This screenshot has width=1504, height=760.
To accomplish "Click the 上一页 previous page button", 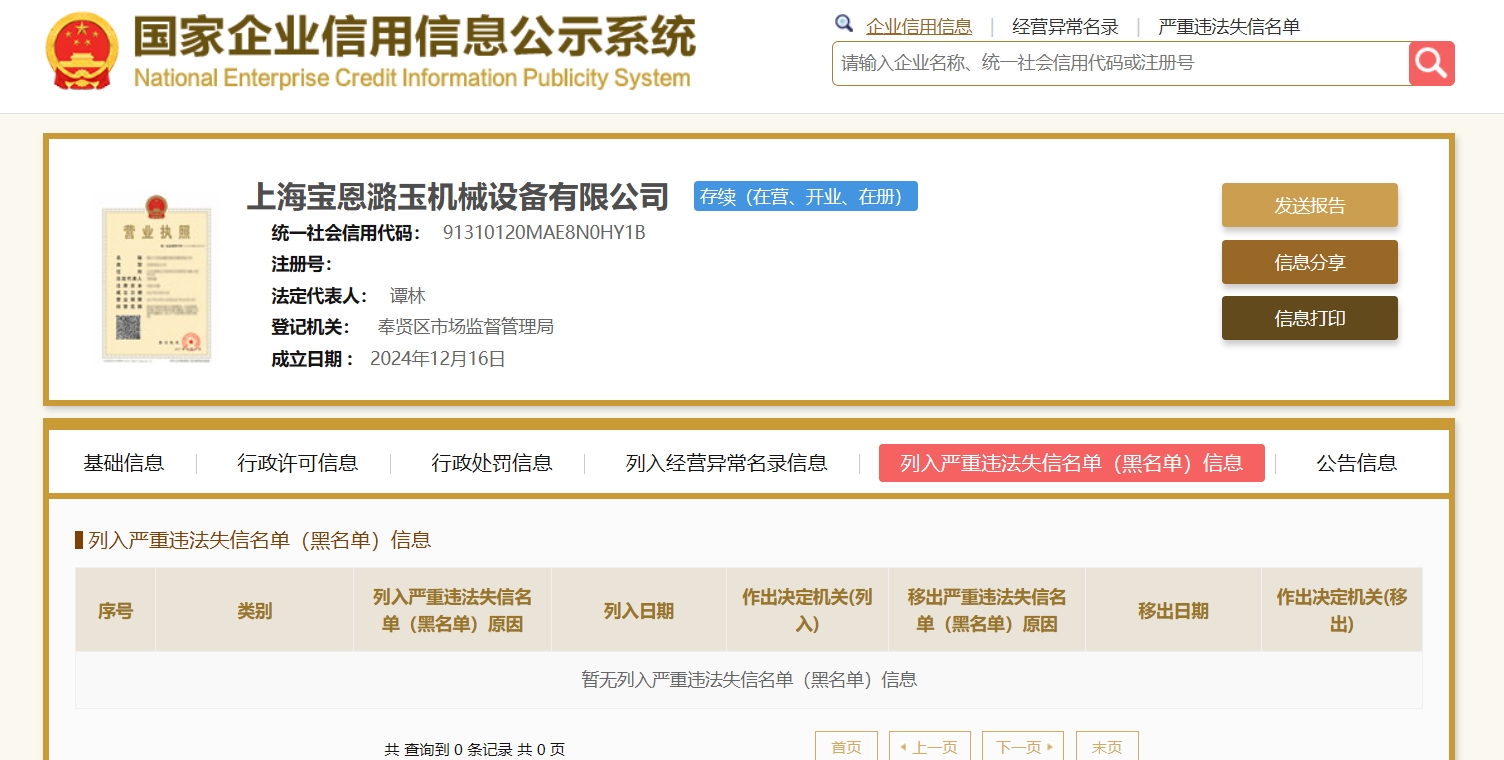I will [930, 747].
